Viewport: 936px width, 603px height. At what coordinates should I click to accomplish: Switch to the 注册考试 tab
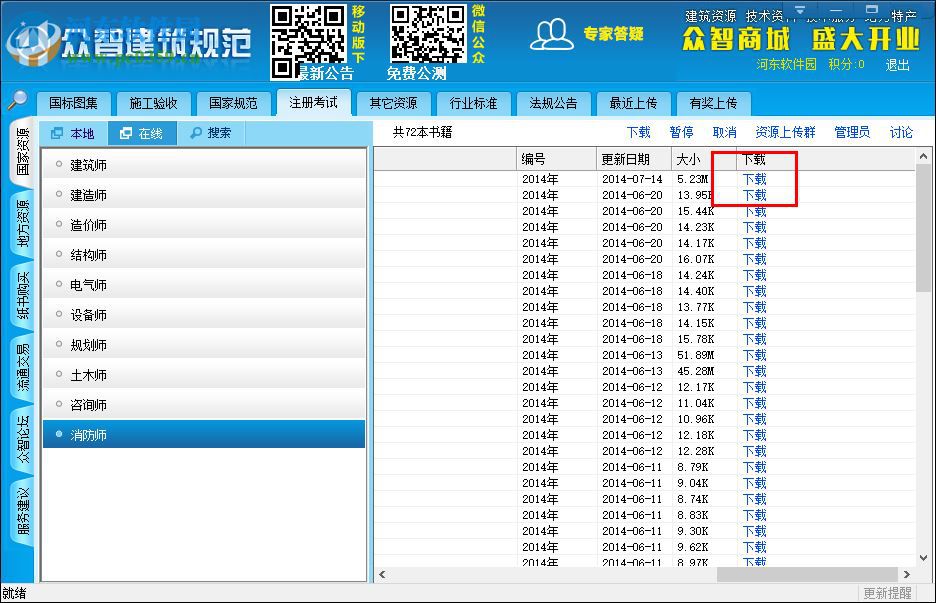pos(313,102)
